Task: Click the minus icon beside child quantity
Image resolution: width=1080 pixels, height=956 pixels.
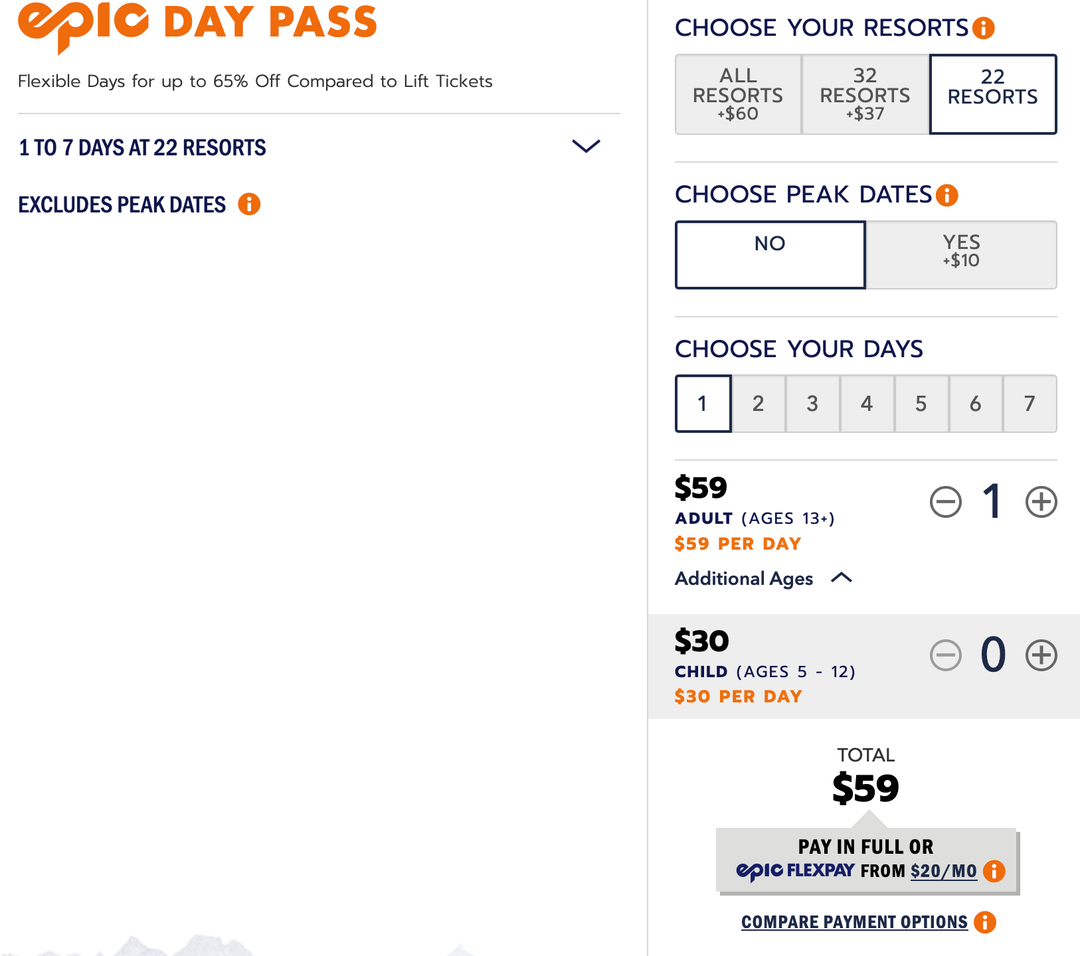Action: (x=945, y=655)
